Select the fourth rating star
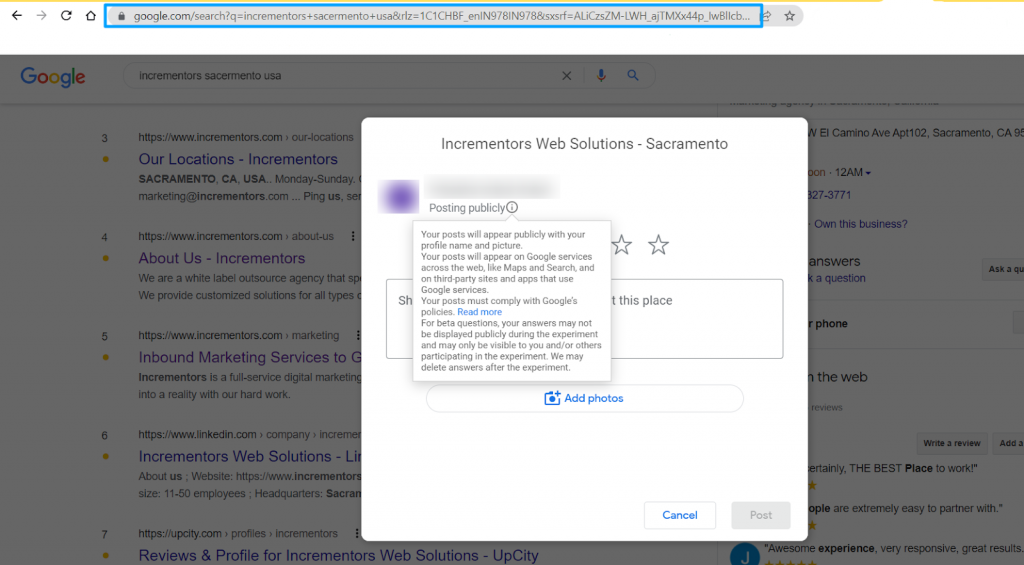The image size is (1024, 565). (x=622, y=245)
